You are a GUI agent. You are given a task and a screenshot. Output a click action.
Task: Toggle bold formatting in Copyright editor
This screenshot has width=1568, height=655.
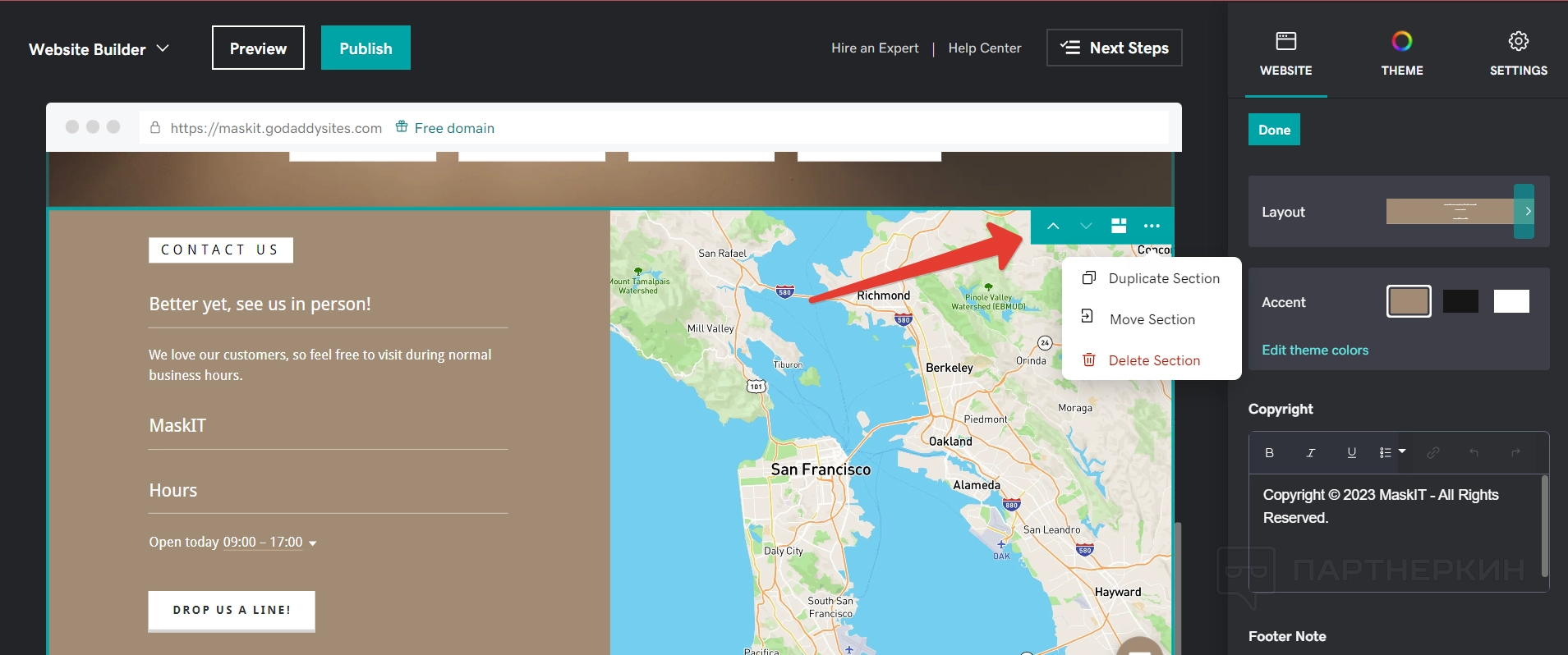click(1270, 453)
